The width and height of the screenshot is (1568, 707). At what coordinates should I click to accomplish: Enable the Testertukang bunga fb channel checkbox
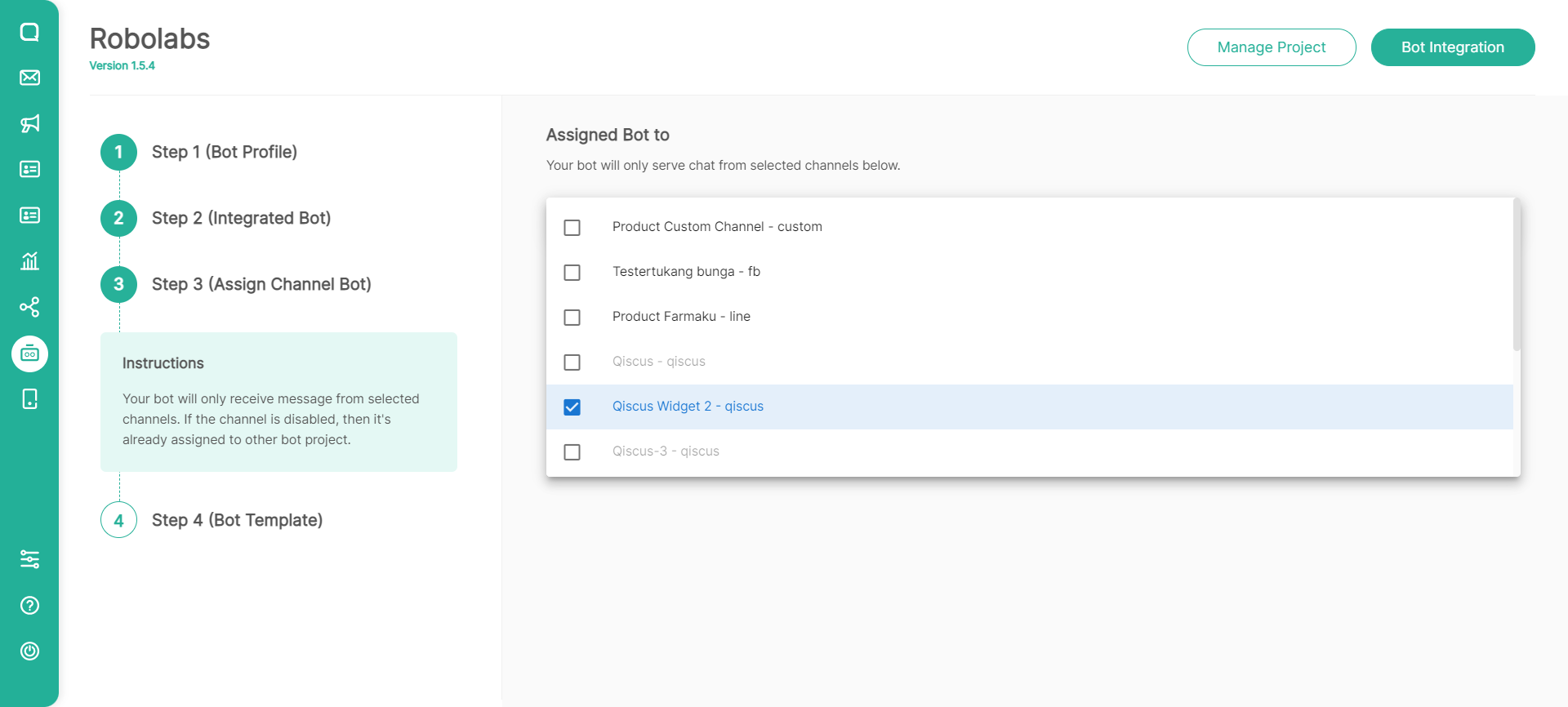(572, 273)
